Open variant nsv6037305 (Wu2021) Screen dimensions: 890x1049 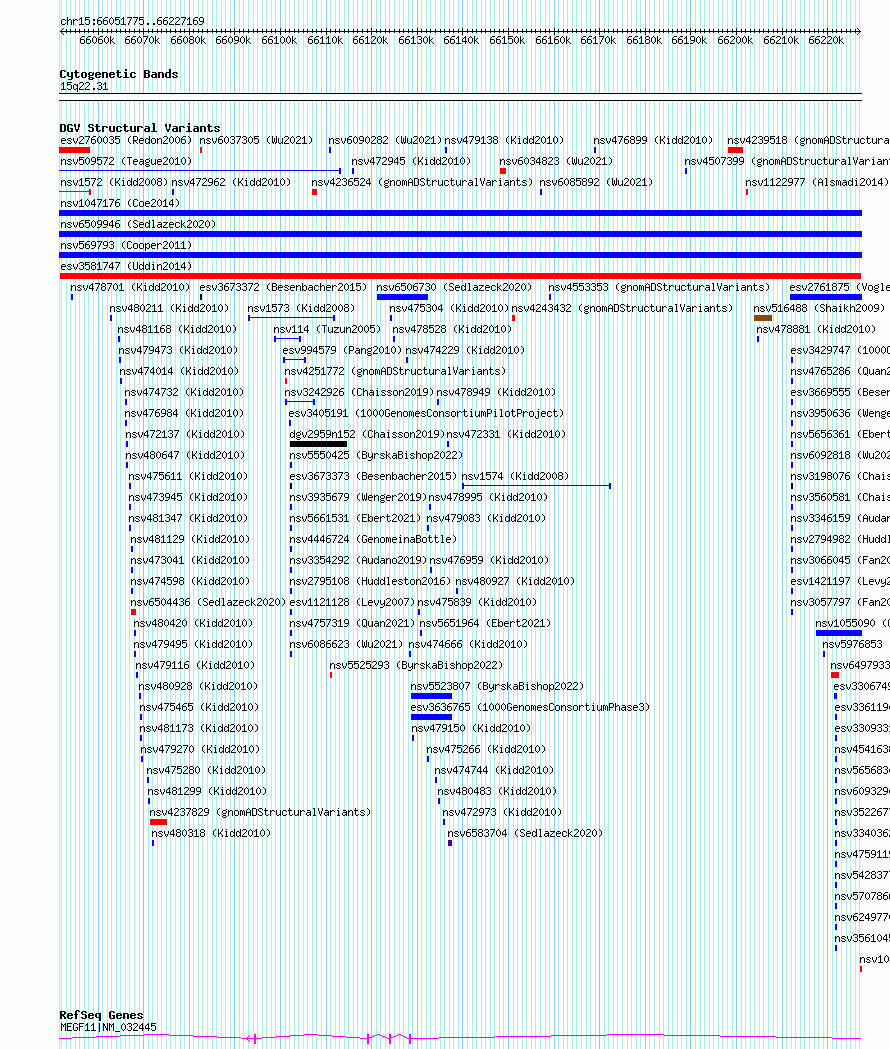256,140
